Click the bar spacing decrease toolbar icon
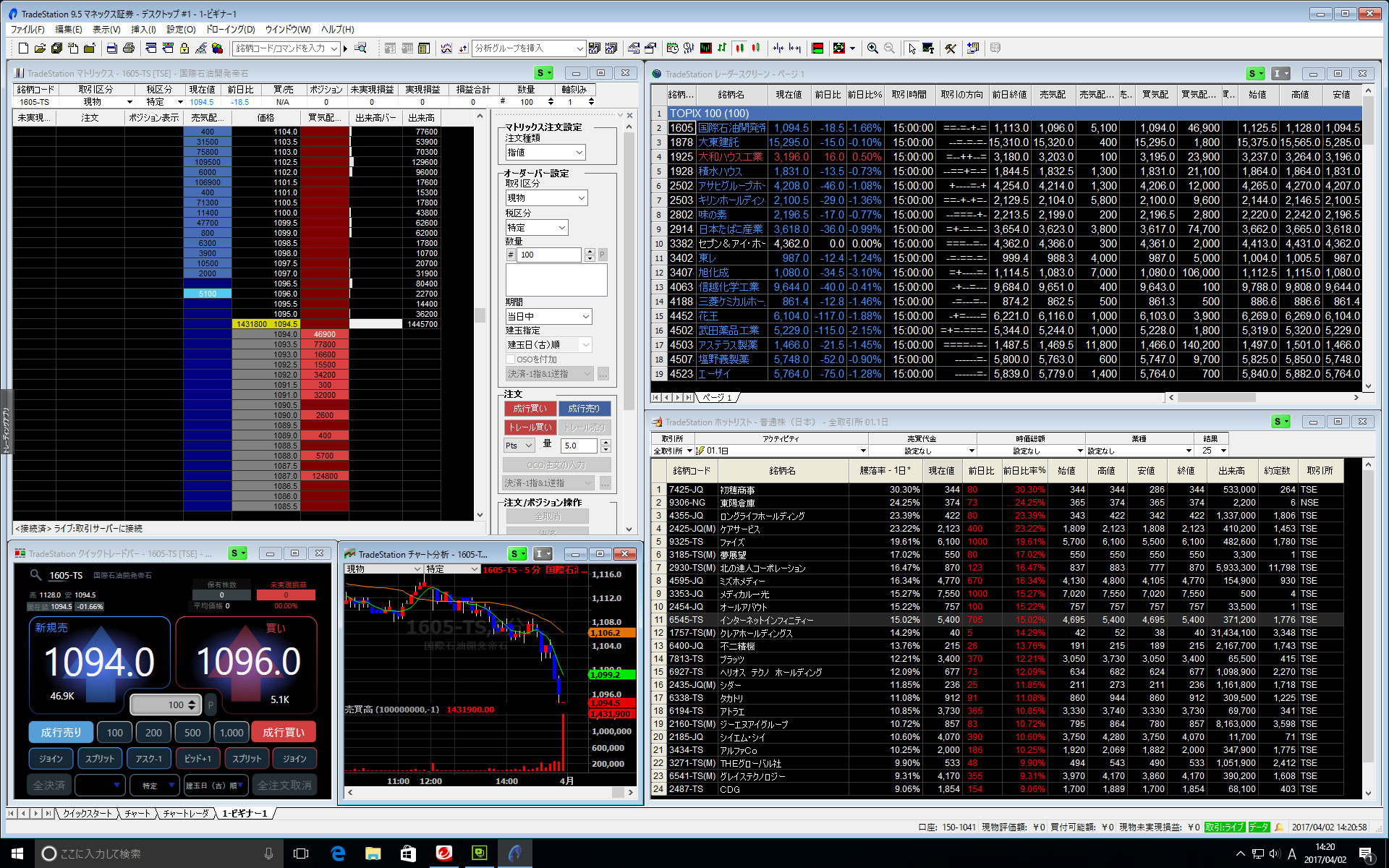The height and width of the screenshot is (868, 1389). click(778, 48)
